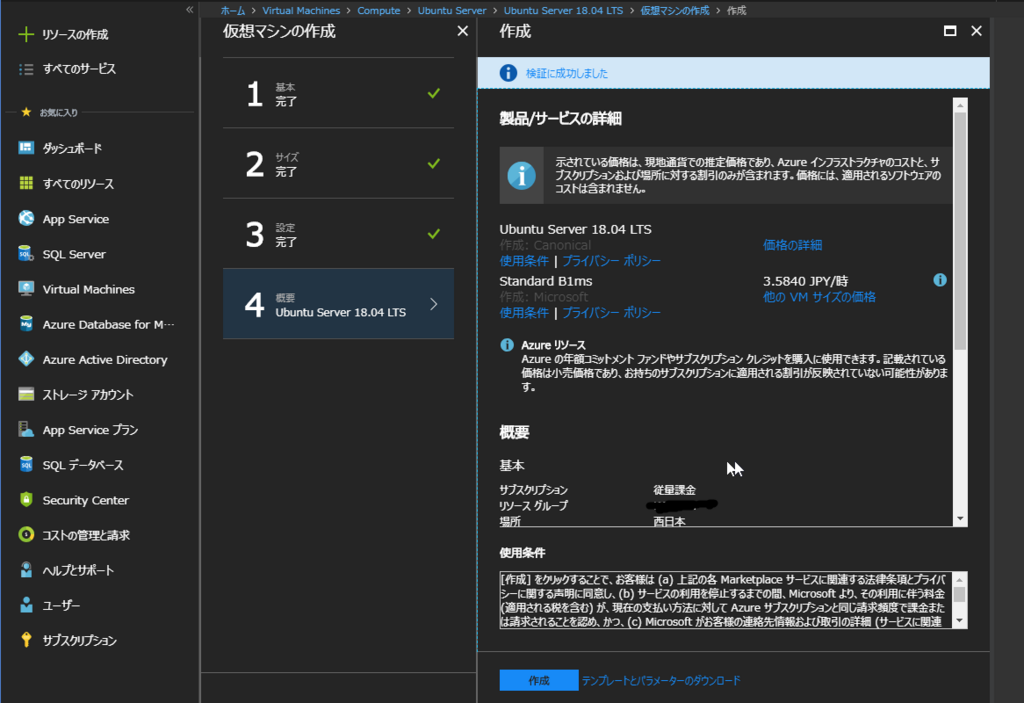This screenshot has width=1024, height=703.
Task: Click info icon beside 3.5840 JPY price
Action: [940, 280]
